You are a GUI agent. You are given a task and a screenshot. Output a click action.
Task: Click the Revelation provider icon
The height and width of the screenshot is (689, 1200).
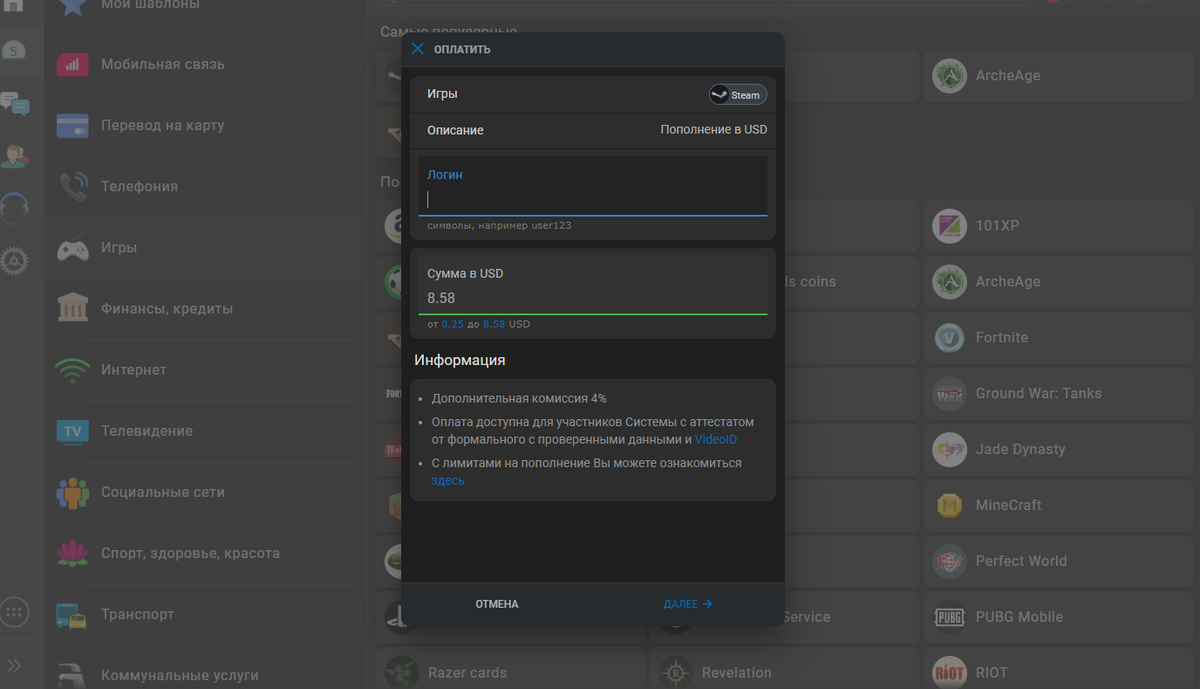tap(676, 673)
